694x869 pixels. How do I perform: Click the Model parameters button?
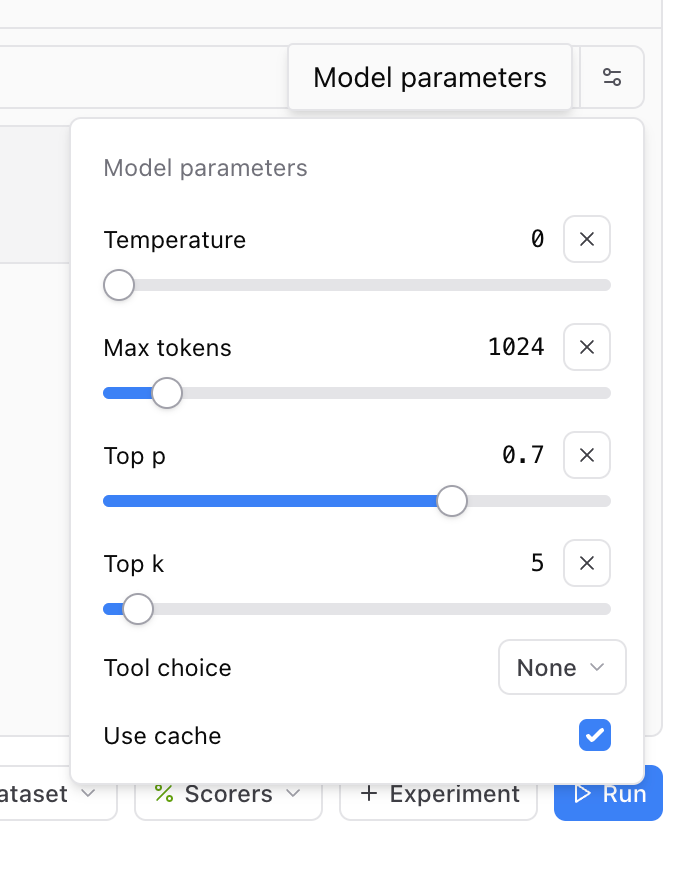pos(429,77)
